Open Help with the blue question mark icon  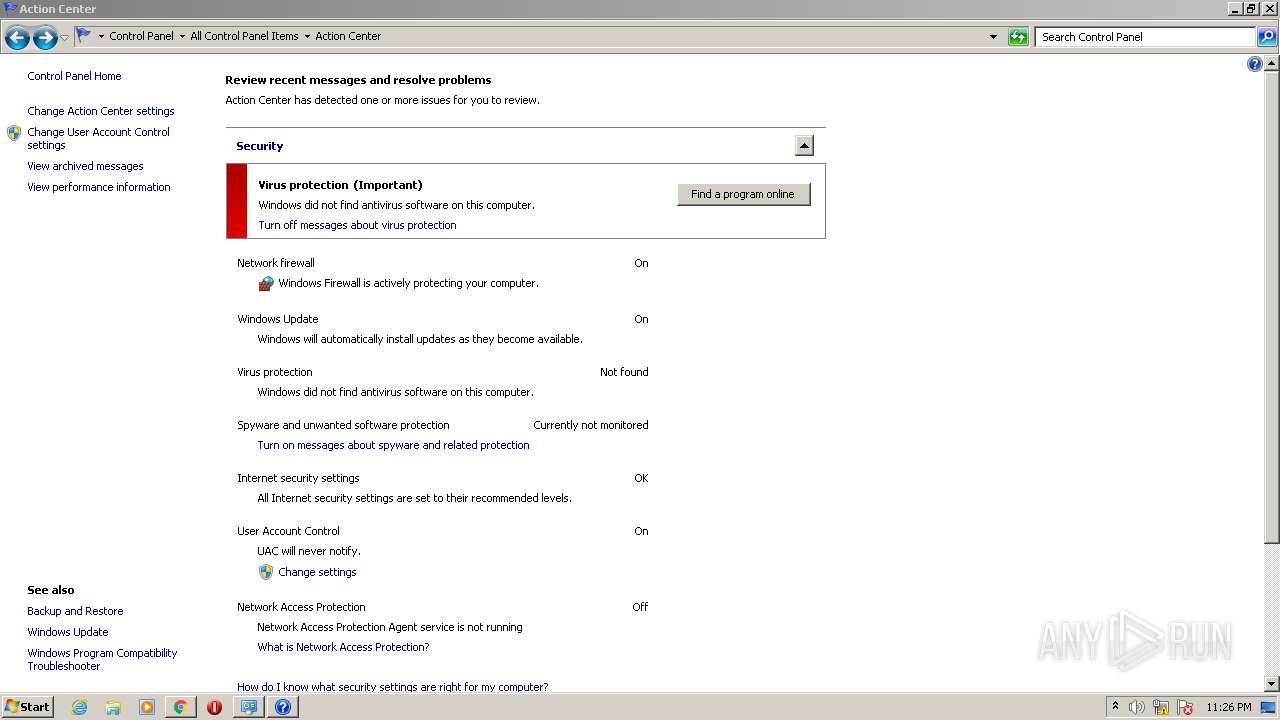pos(1255,64)
